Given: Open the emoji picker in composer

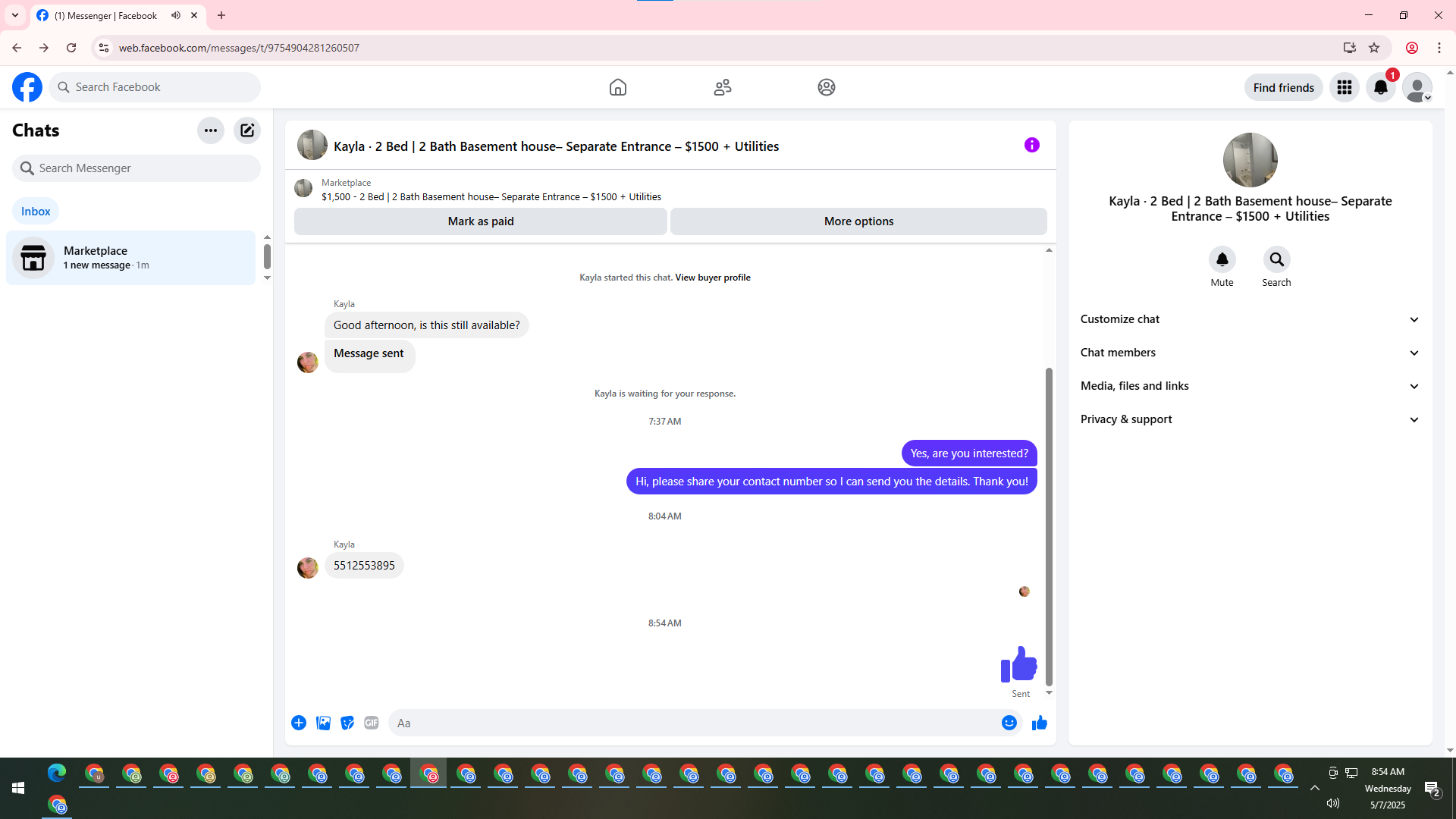Looking at the screenshot, I should [x=1009, y=723].
